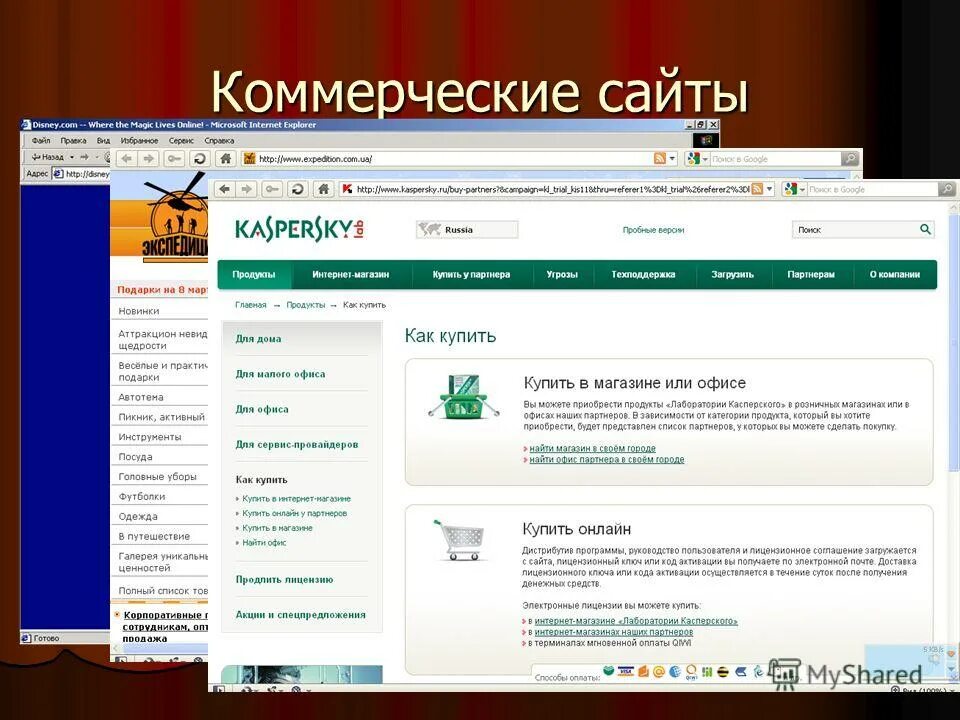Click Kaspersky lab logo

coord(300,229)
